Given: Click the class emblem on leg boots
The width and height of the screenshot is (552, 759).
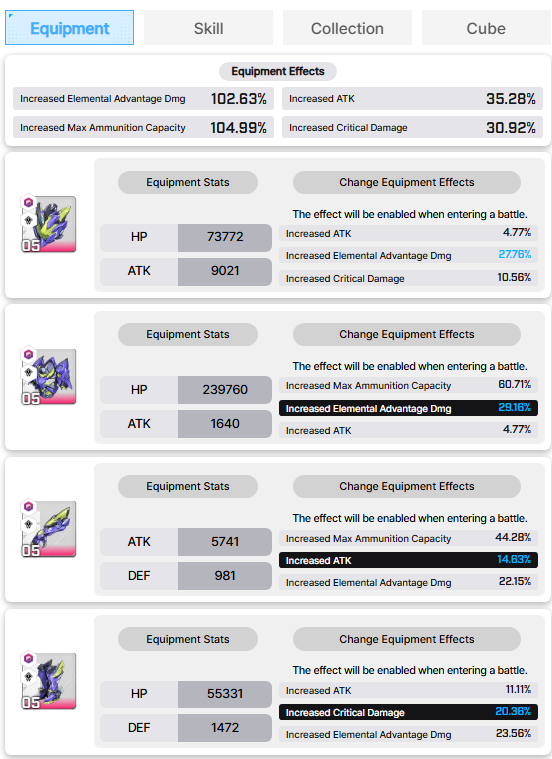Looking at the screenshot, I should 29,677.
